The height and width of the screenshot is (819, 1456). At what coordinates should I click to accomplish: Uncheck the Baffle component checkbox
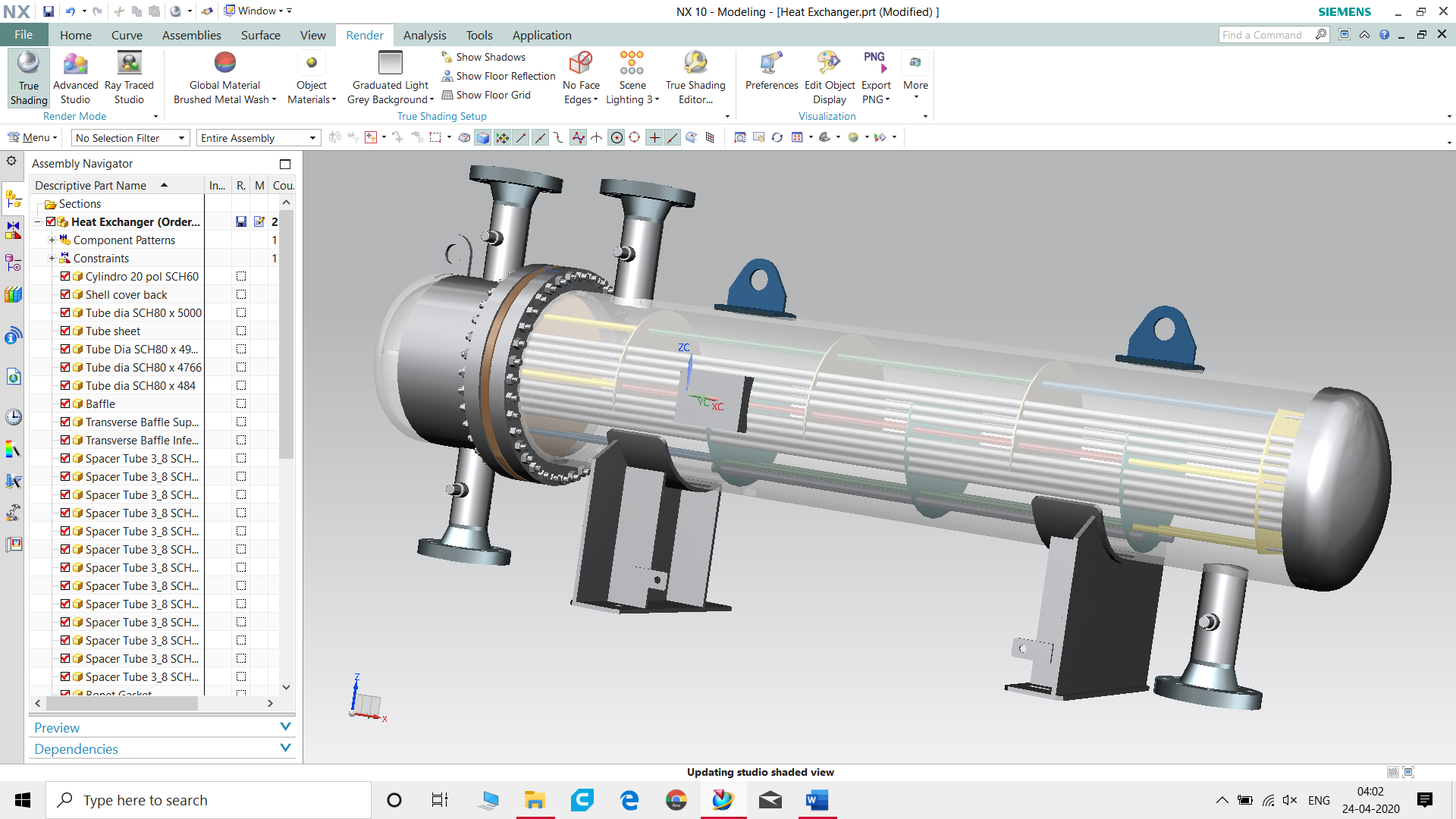tap(65, 403)
